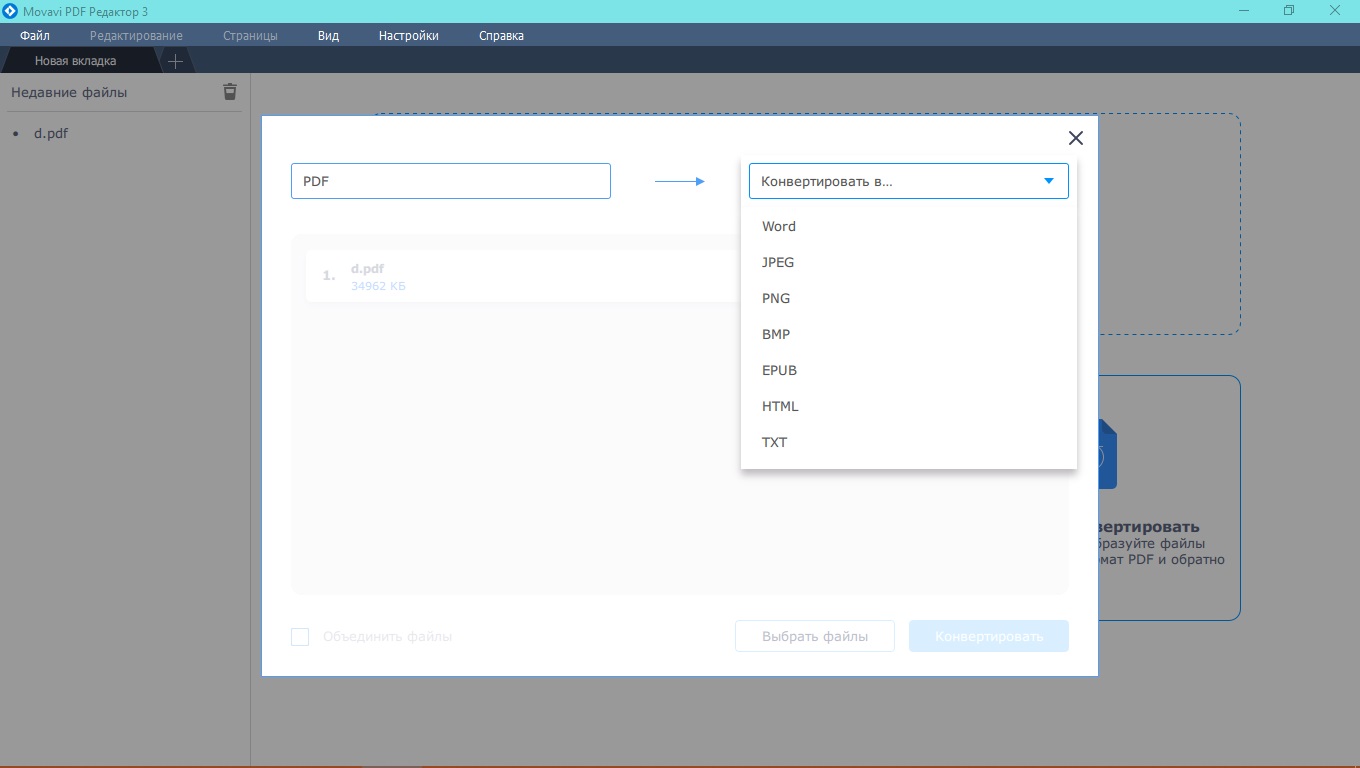Viewport: 1360px width, 768px height.
Task: Click the Movavi app logo icon
Action: coord(10,11)
